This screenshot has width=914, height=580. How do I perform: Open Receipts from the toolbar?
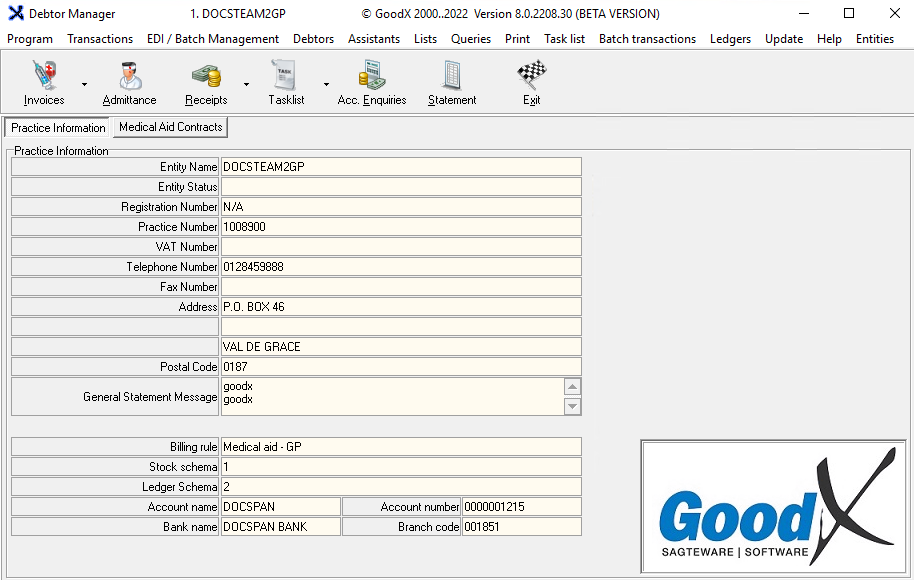click(206, 82)
